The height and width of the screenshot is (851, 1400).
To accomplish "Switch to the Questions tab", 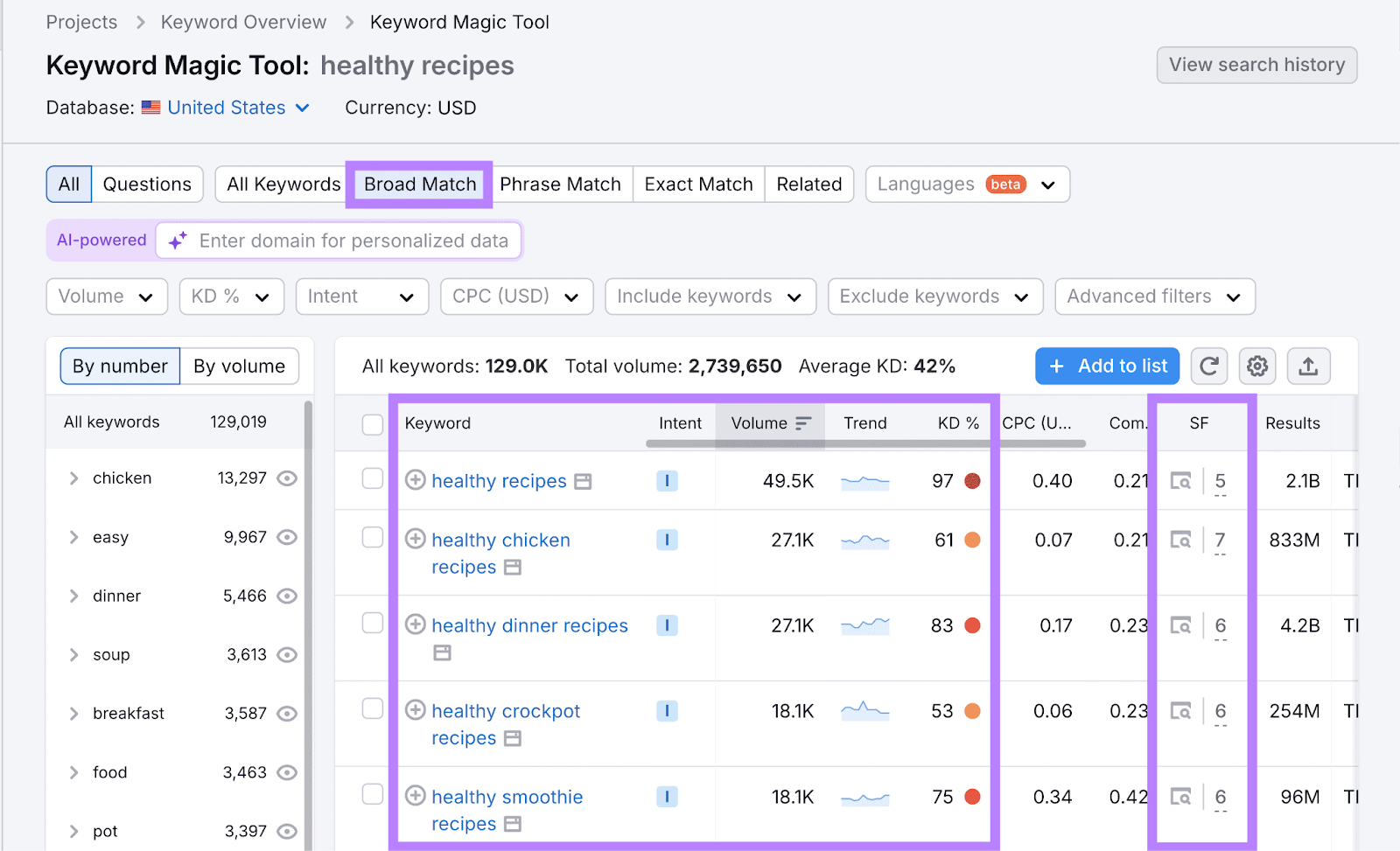I will pyautogui.click(x=146, y=184).
